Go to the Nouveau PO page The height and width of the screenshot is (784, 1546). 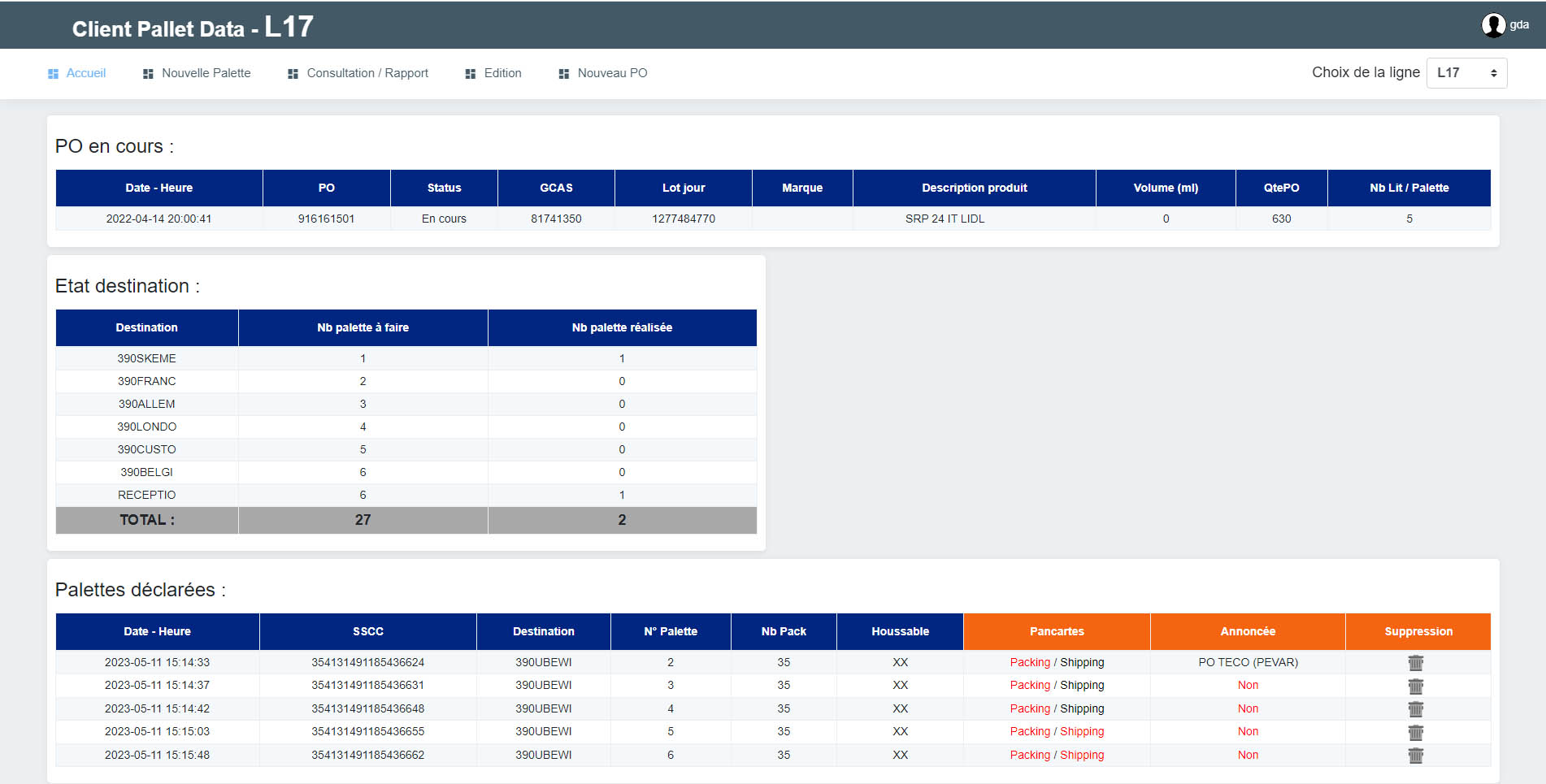[611, 73]
